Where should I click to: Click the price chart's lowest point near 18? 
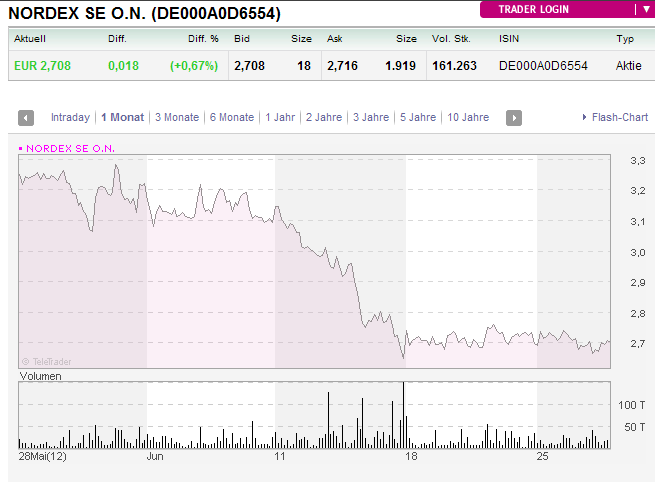(404, 358)
